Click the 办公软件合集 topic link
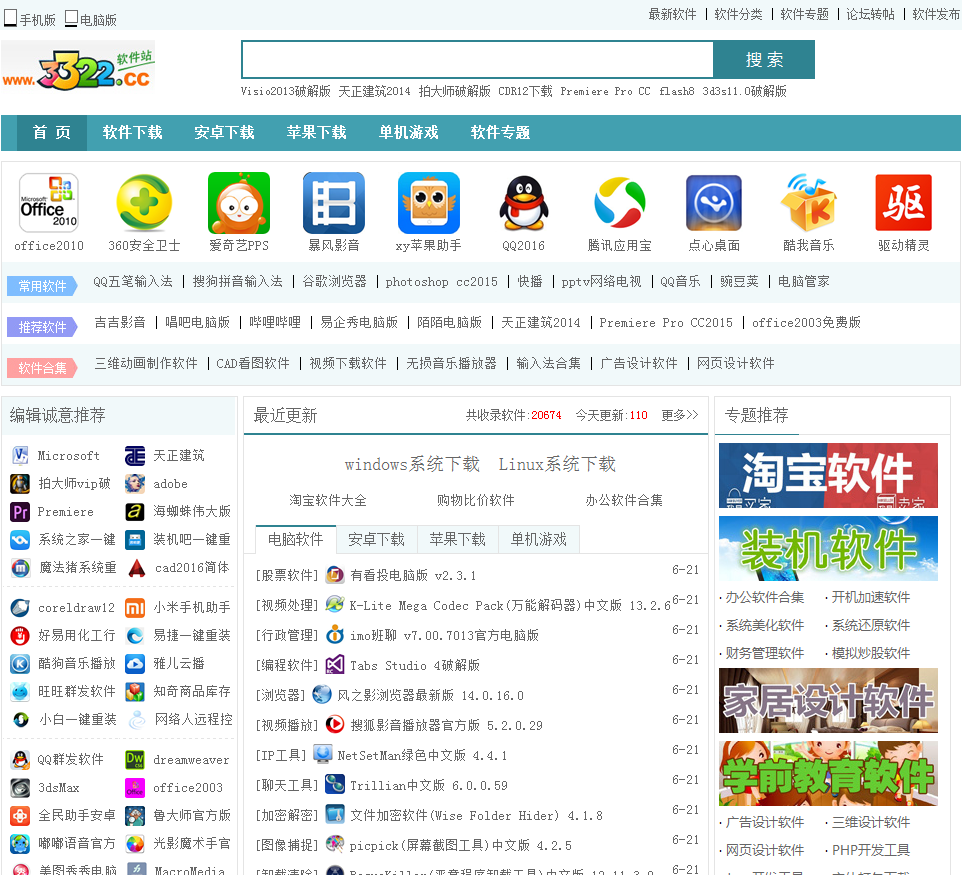962x875 pixels. 764,598
